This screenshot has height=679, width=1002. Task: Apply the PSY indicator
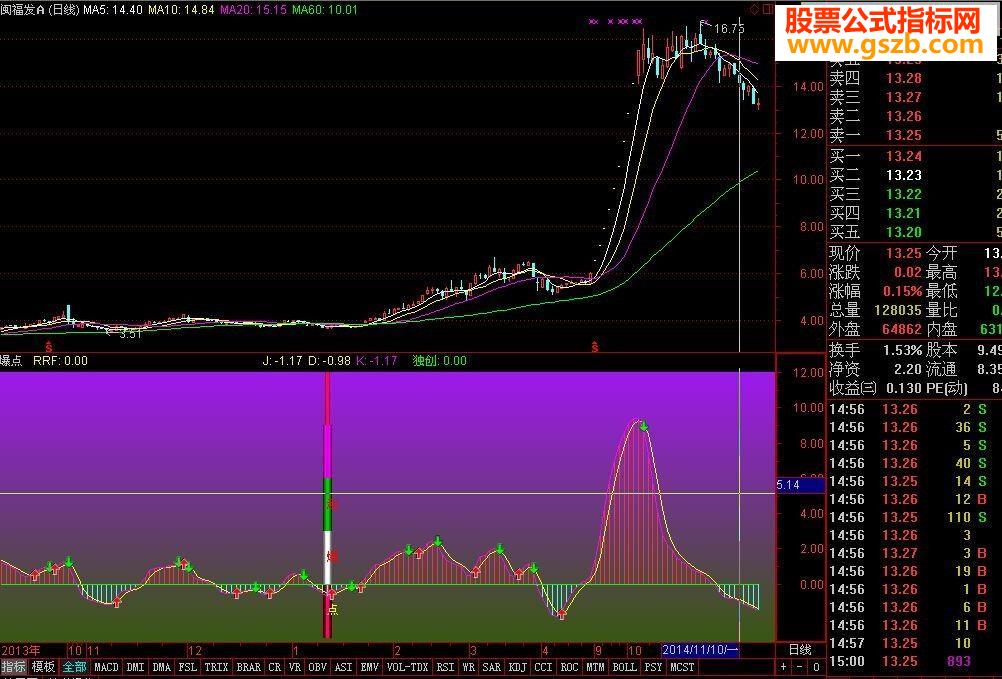[653, 667]
